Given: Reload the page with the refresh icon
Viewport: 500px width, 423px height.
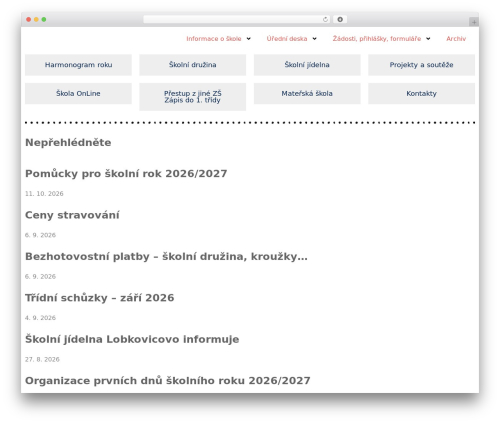Looking at the screenshot, I should 325,20.
